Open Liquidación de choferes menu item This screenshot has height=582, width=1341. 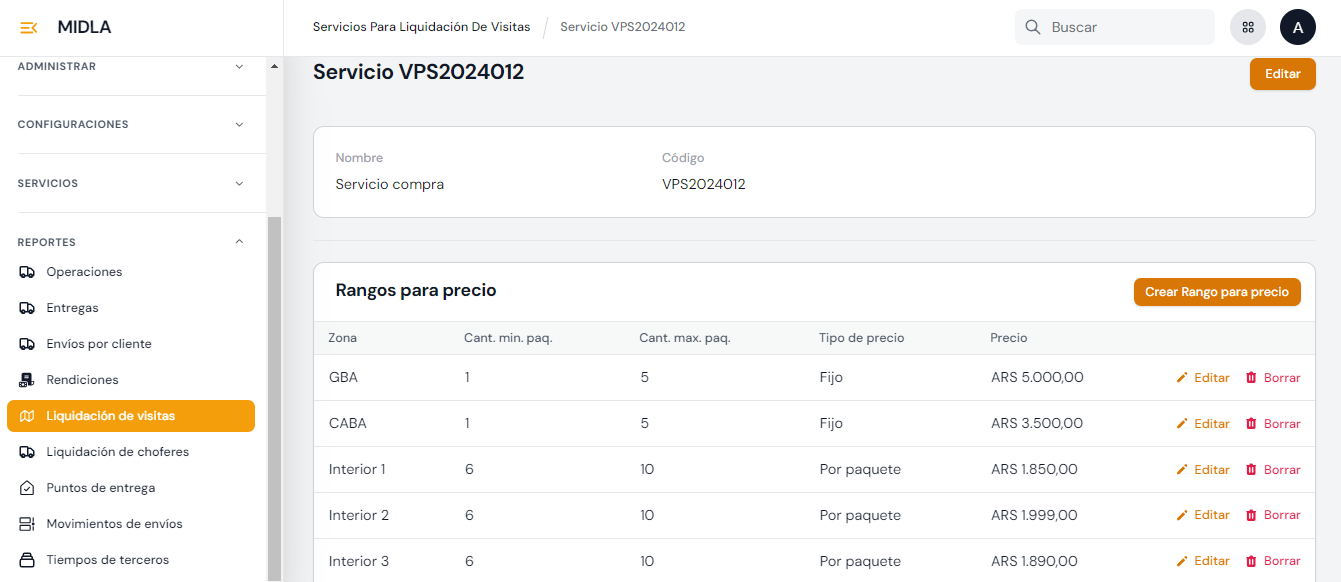click(118, 452)
